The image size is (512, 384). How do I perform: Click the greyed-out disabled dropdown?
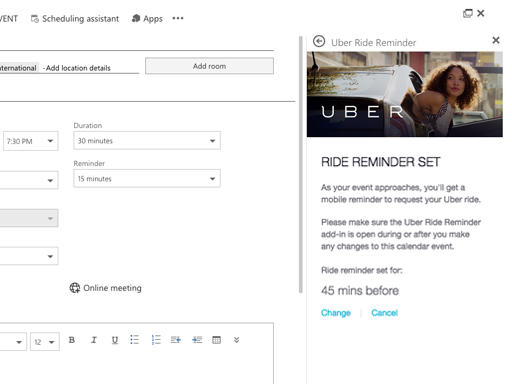[x=29, y=218]
